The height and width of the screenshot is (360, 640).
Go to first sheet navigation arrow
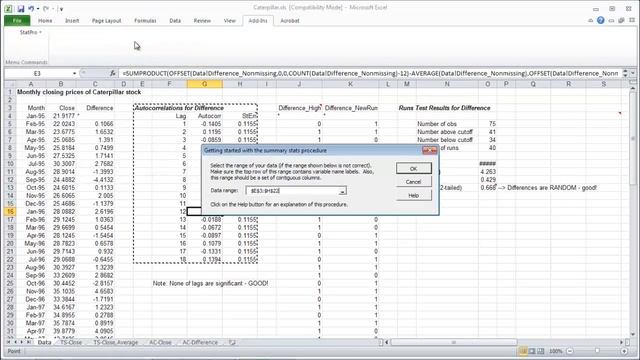pos(9,342)
